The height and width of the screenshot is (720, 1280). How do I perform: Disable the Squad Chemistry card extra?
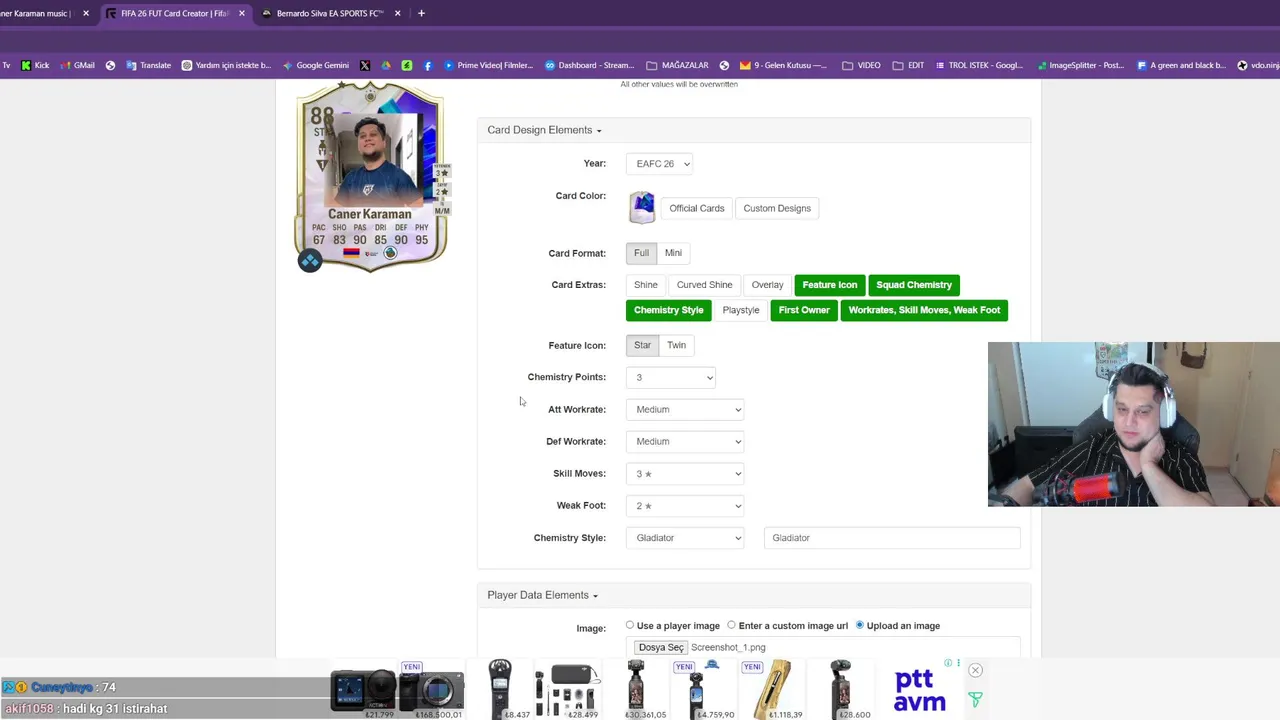[x=914, y=285]
